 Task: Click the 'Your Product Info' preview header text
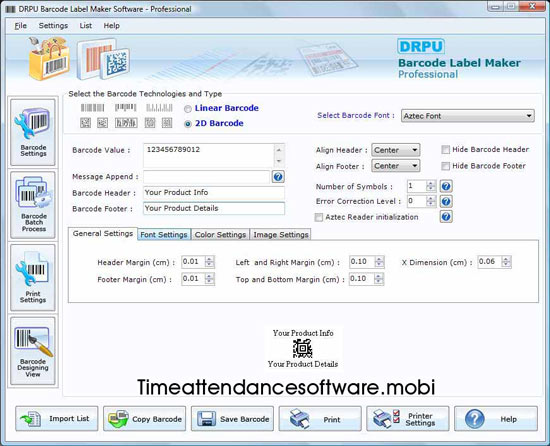[303, 333]
